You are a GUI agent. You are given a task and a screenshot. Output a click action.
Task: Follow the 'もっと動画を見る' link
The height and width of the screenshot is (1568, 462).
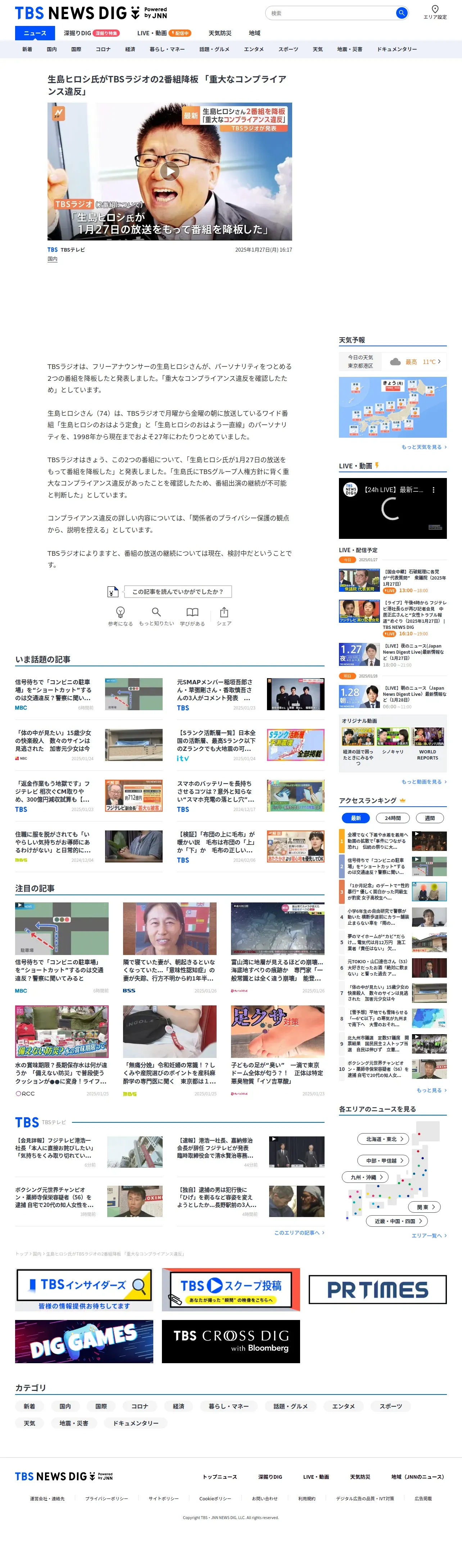click(x=423, y=781)
